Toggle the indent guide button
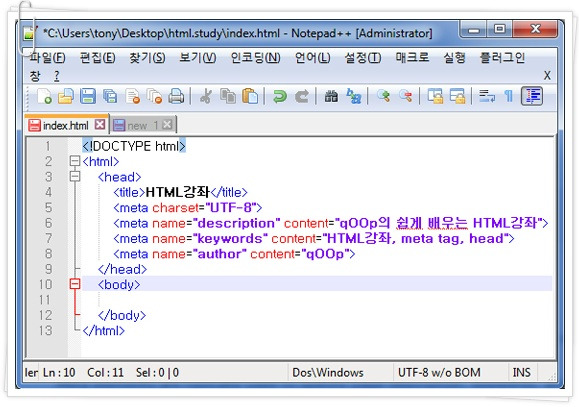Image resolution: width=579 pixels, height=407 pixels. click(532, 96)
